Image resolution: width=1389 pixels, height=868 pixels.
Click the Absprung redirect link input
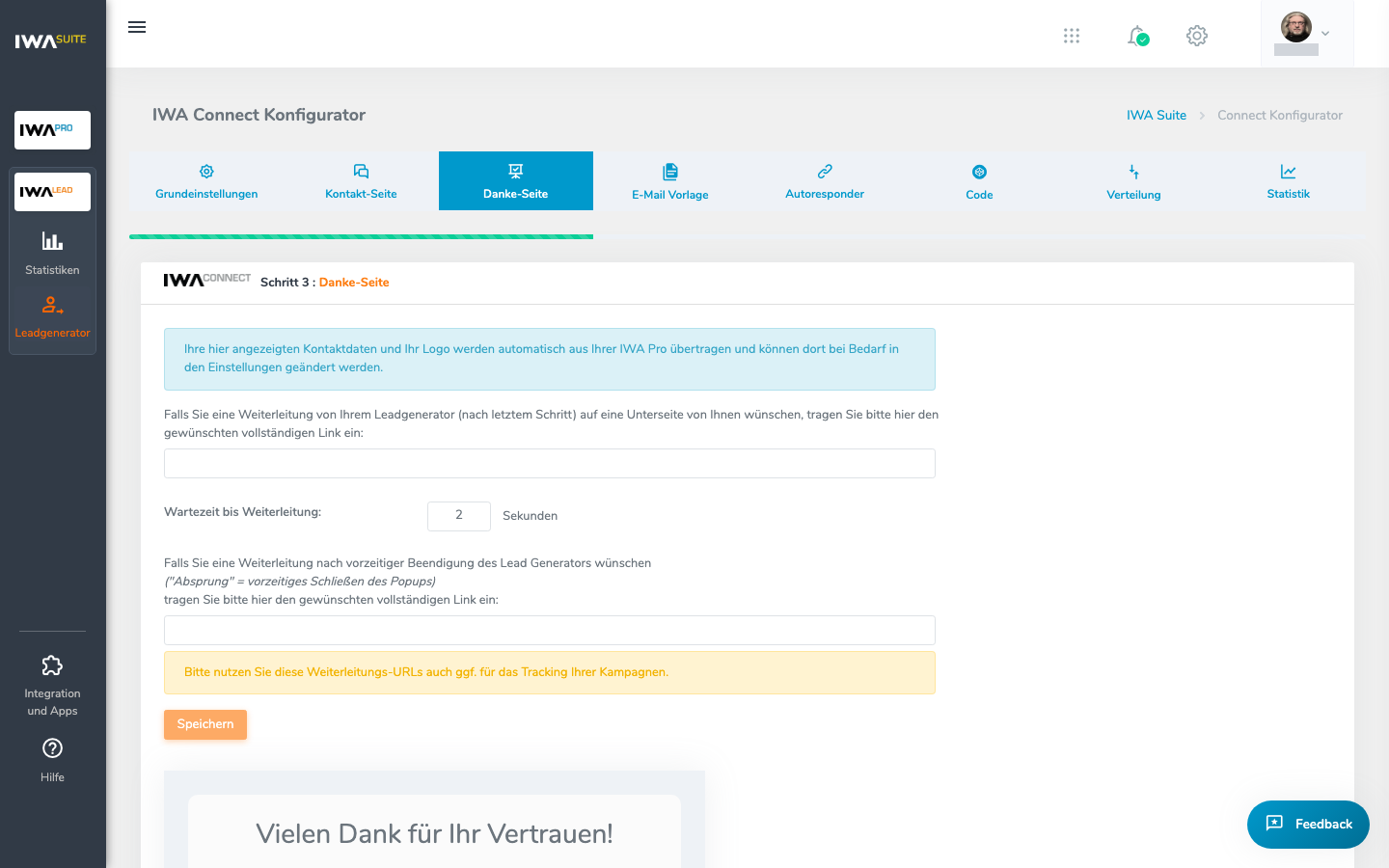pyautogui.click(x=550, y=630)
